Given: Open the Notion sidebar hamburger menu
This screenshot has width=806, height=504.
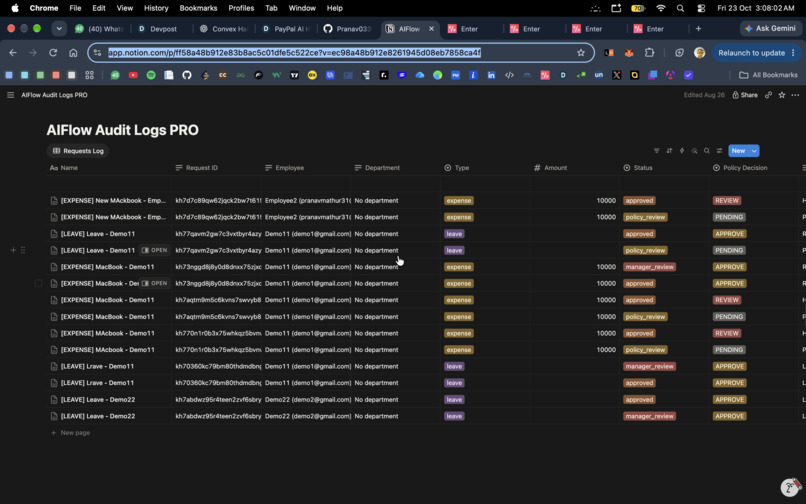Looking at the screenshot, I should (x=10, y=95).
